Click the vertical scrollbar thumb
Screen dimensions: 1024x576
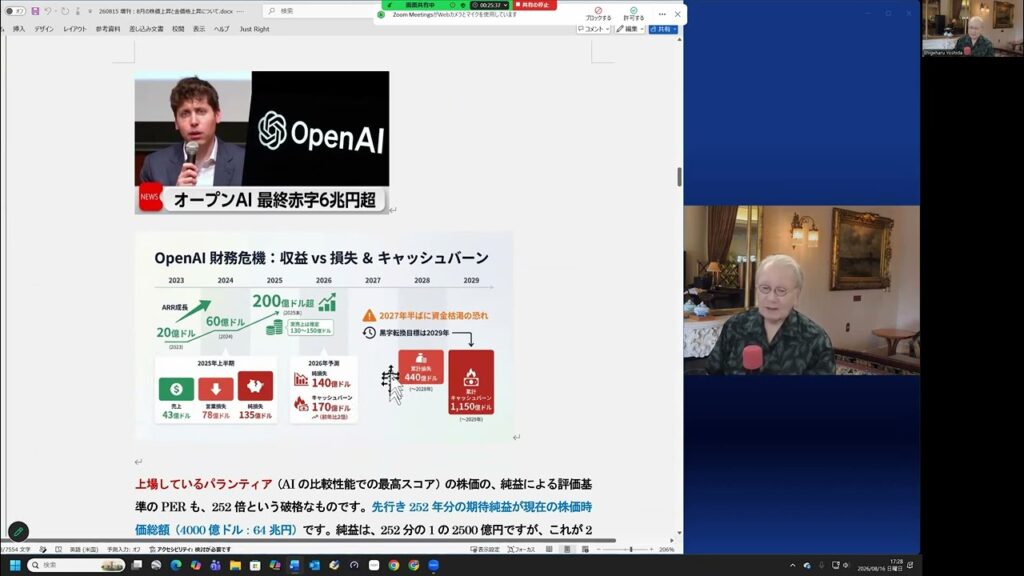point(679,176)
